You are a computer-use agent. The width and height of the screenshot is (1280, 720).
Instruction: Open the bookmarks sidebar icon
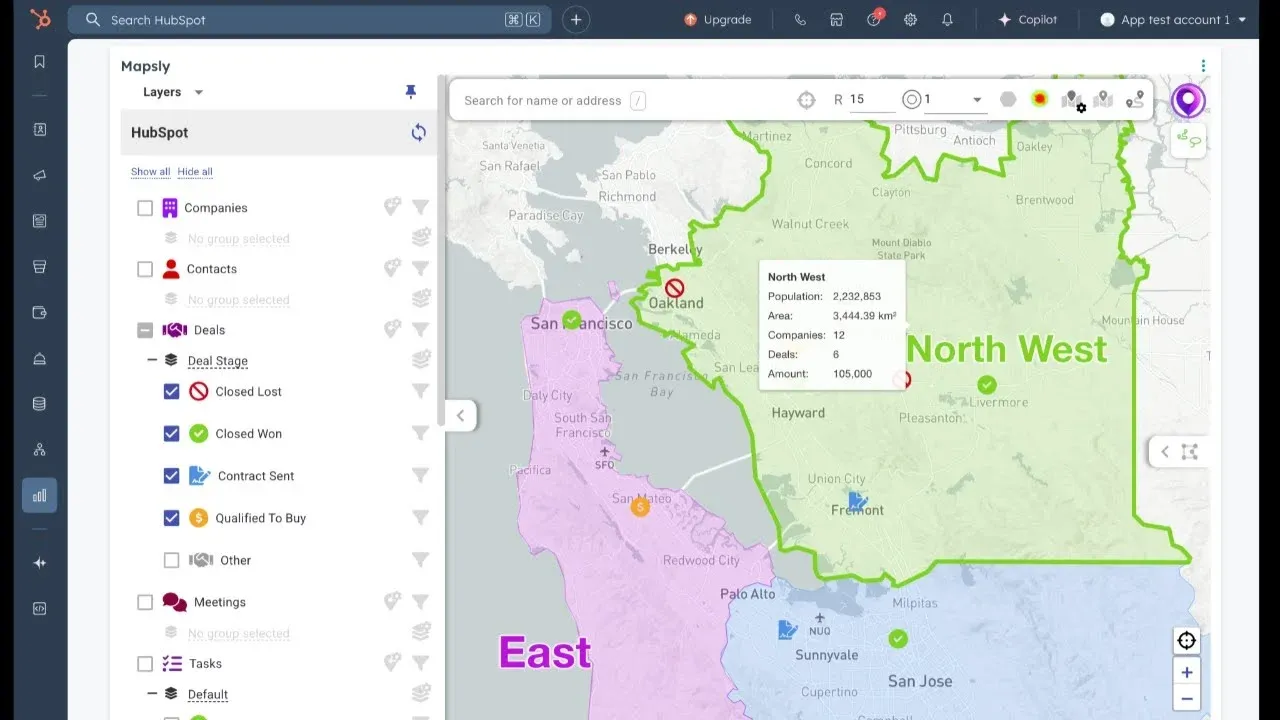click(40, 62)
